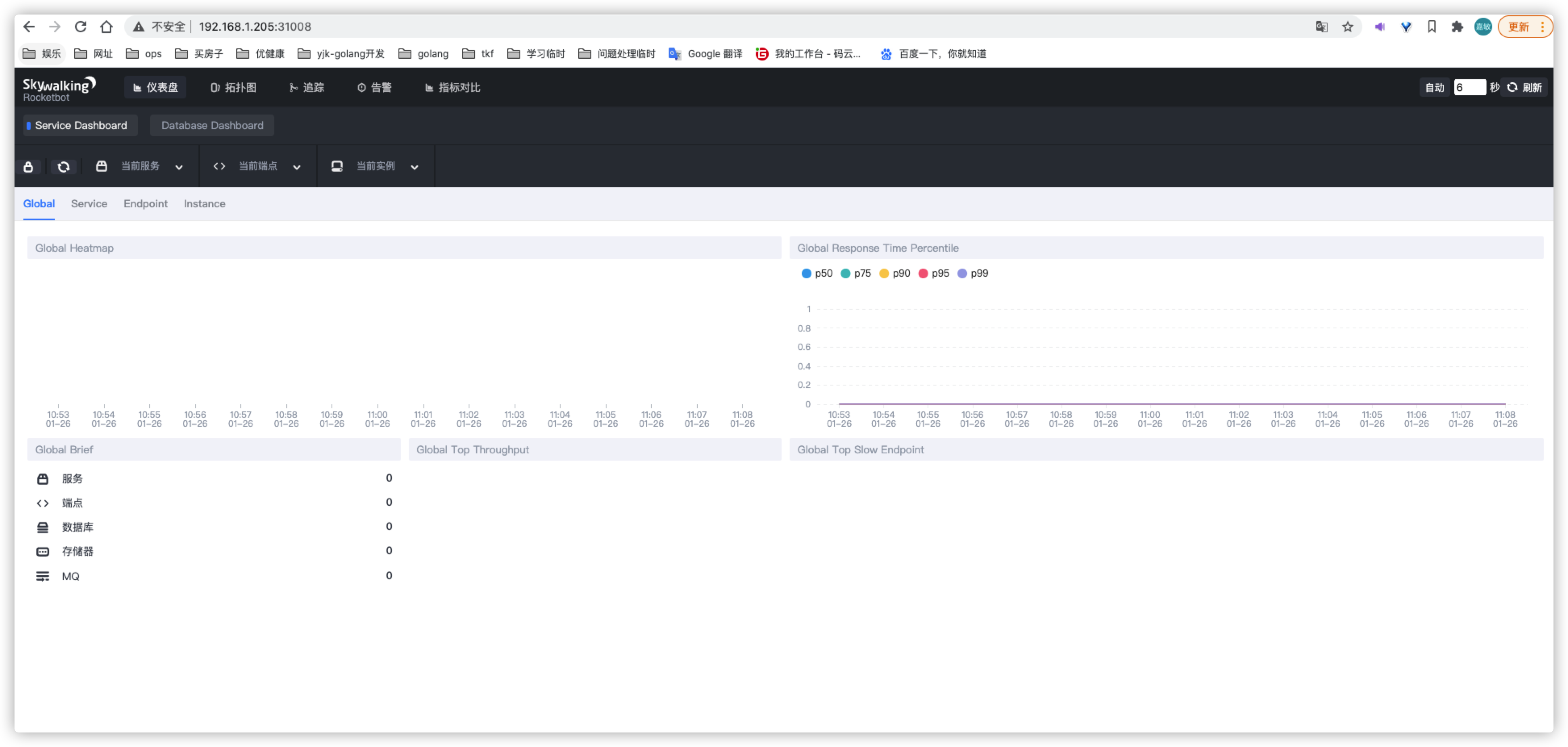
Task: Open browser extensions puzzle icon
Action: (x=1457, y=27)
